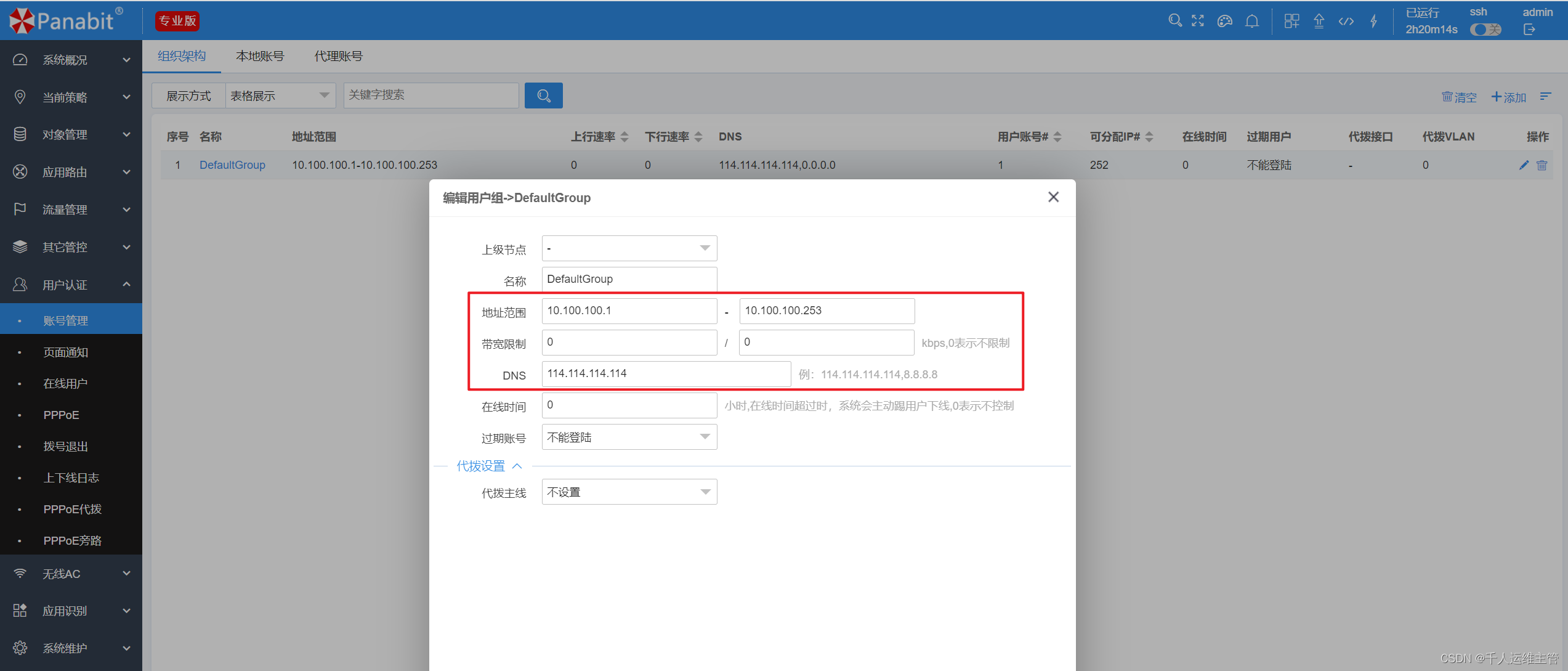
Task: Click the 名称 field containing DefaultGroup
Action: pos(629,279)
